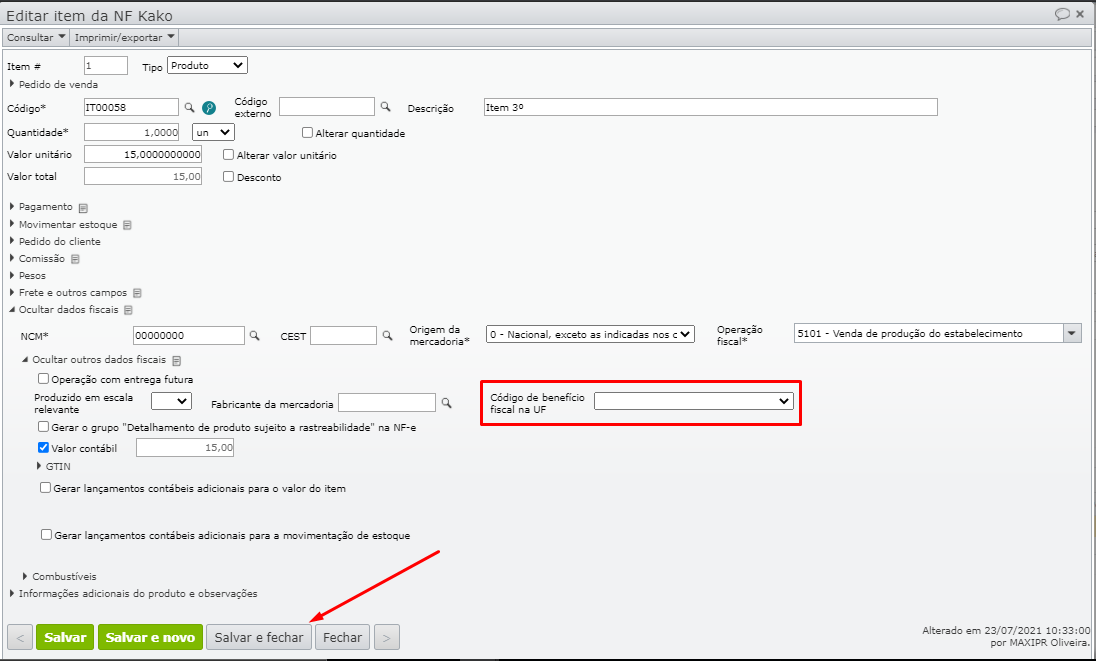
Task: Click the Item # input field
Action: (x=106, y=66)
